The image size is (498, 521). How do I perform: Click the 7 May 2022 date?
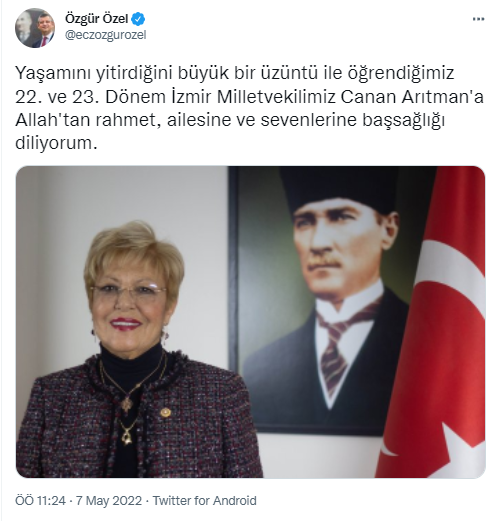click(109, 501)
